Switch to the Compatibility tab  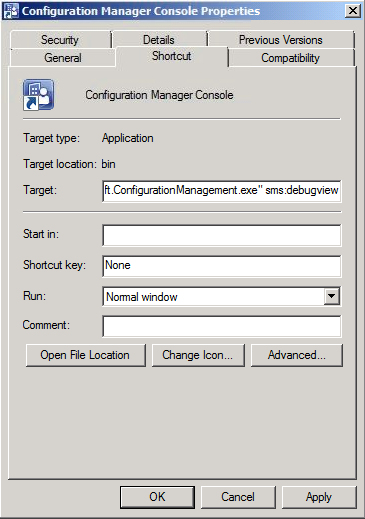(291, 58)
